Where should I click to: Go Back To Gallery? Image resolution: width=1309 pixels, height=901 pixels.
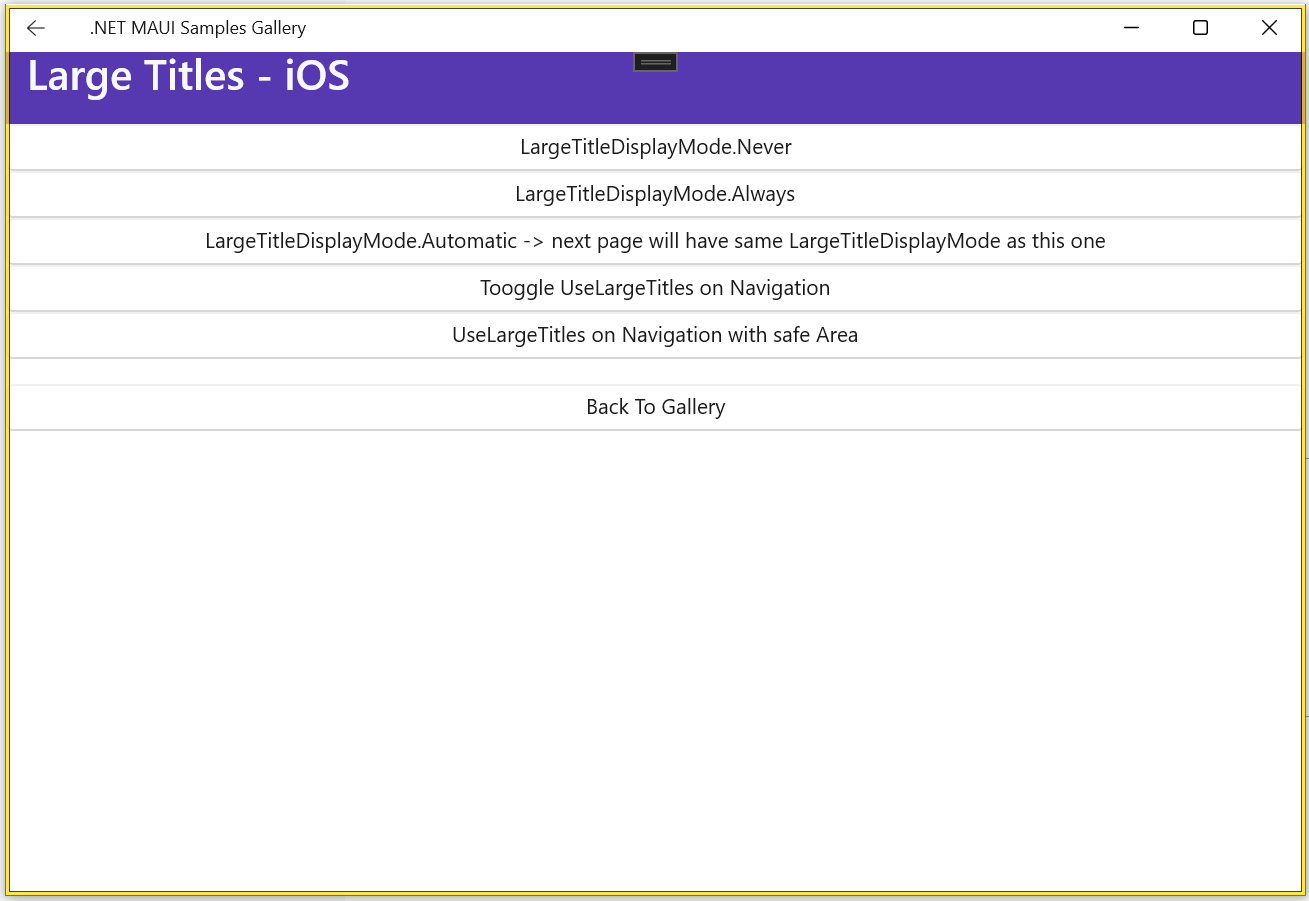[x=655, y=407]
